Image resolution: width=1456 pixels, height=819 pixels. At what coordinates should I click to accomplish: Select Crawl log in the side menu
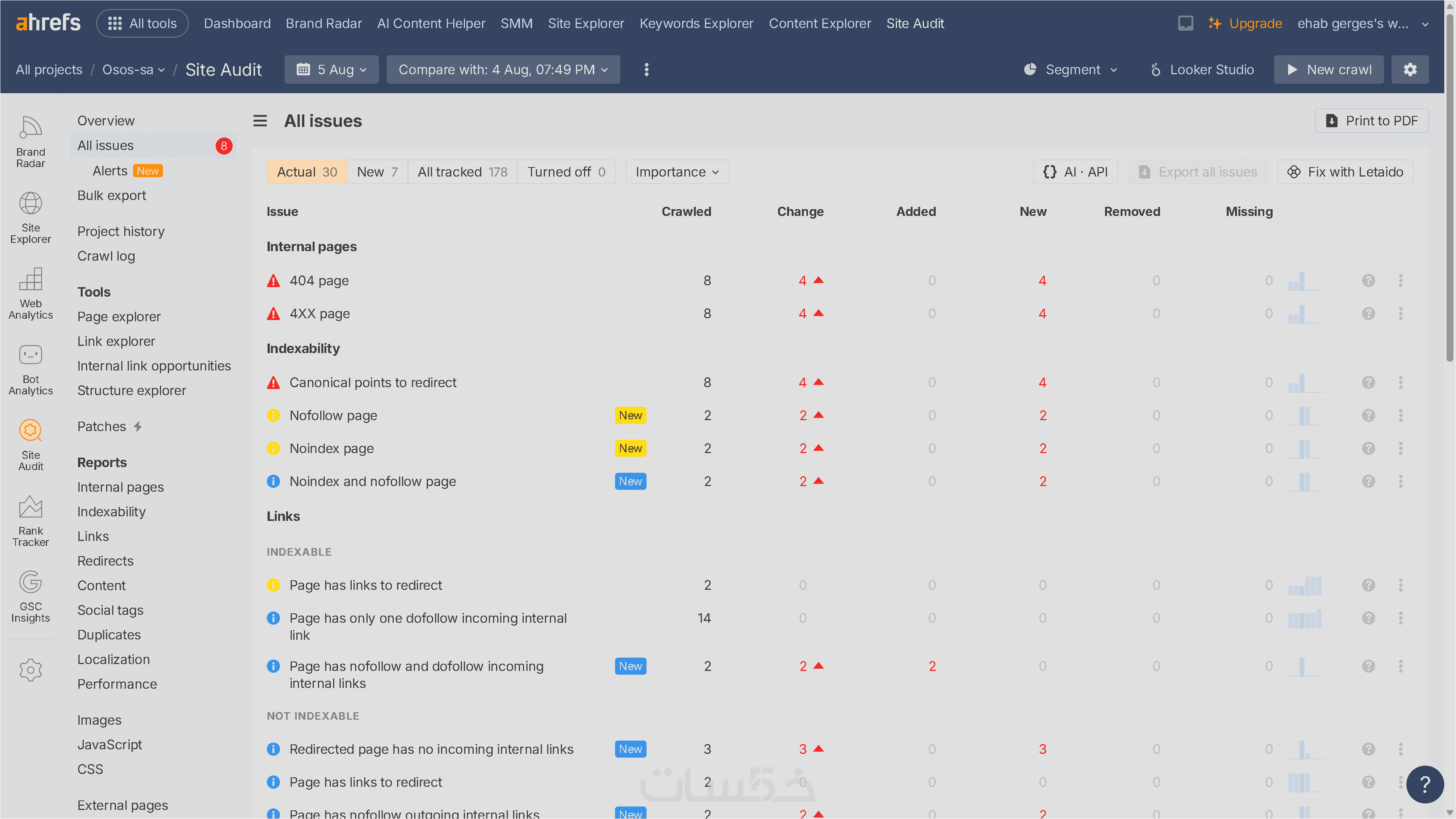click(106, 256)
